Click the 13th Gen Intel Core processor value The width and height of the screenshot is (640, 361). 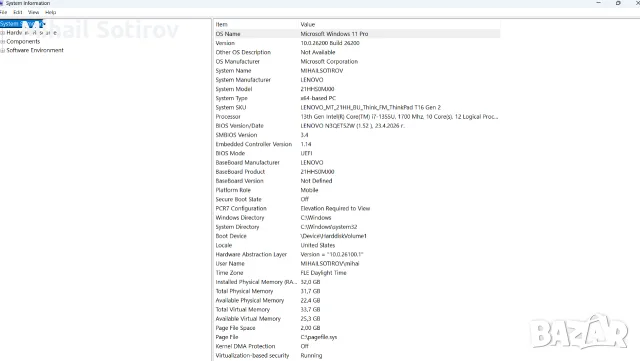(399, 116)
